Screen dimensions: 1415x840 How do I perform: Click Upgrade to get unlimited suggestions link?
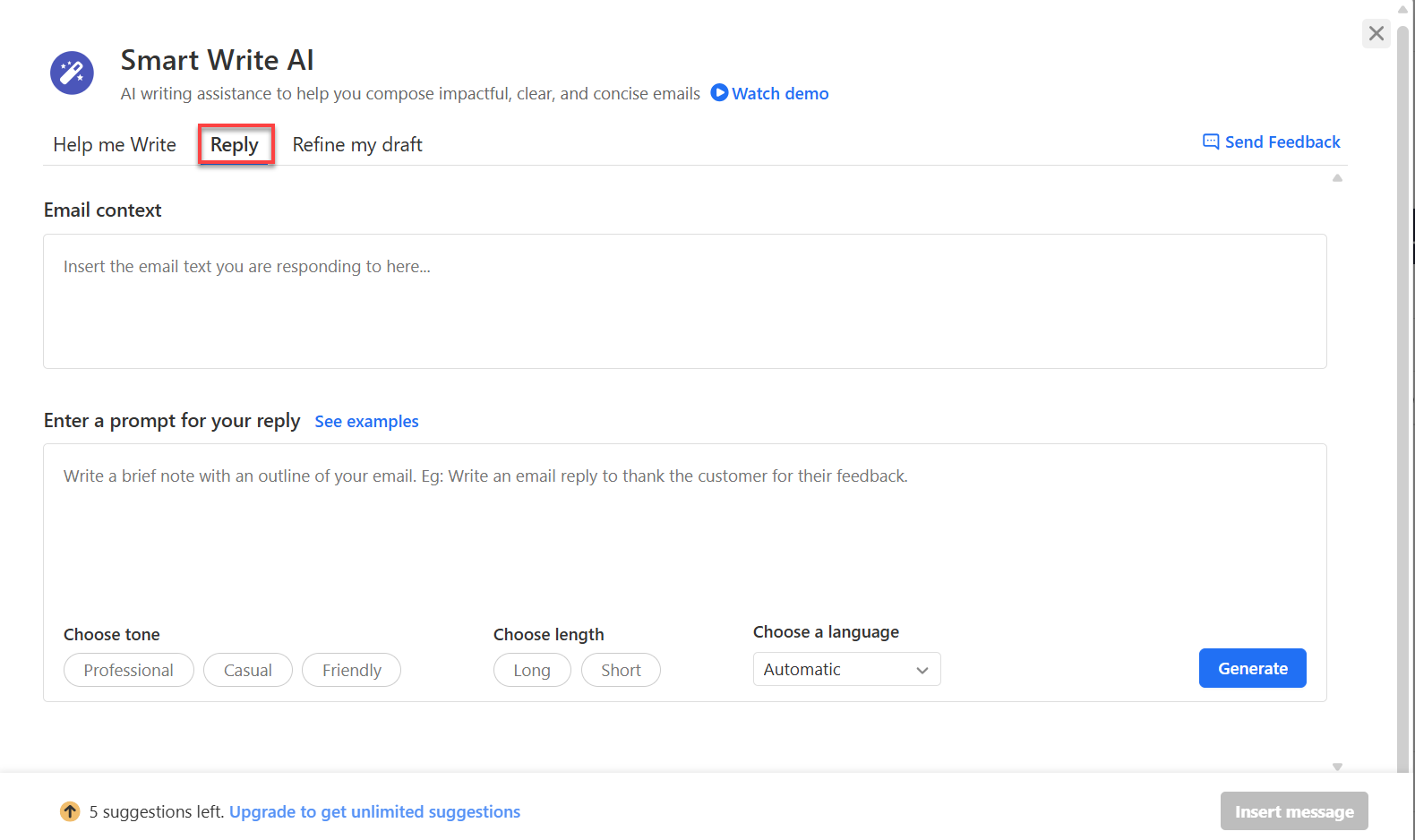point(374,811)
